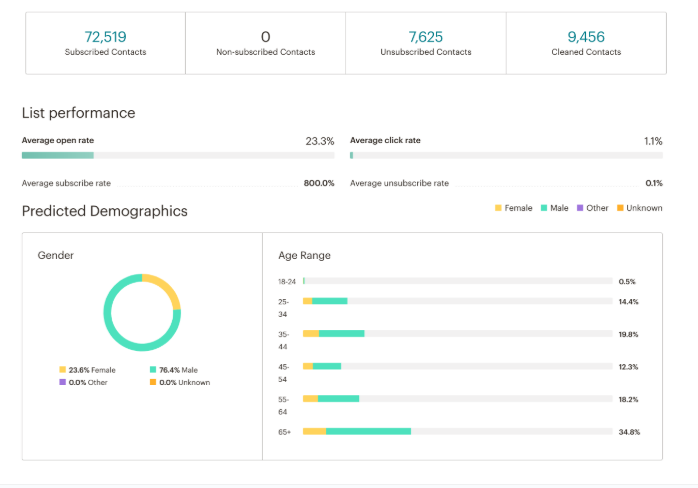Select the 1.1% click rate value
Viewport: 698px width, 488px height.
653,141
